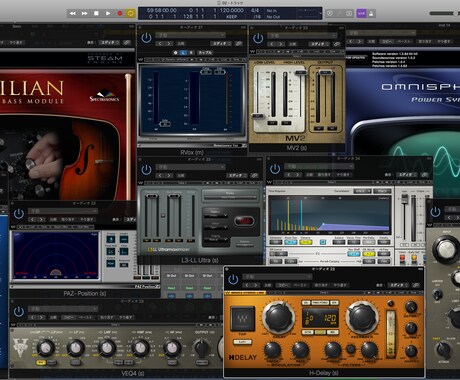Image resolution: width=460 pixels, height=380 pixels.
Task: Click the link icon in the MV2 window
Action: click(337, 44)
